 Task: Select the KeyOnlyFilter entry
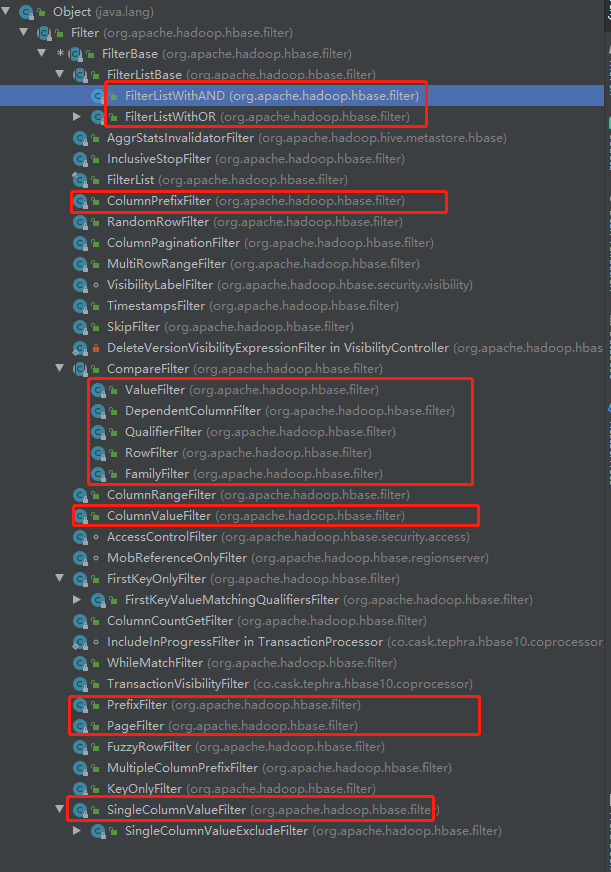click(x=144, y=789)
